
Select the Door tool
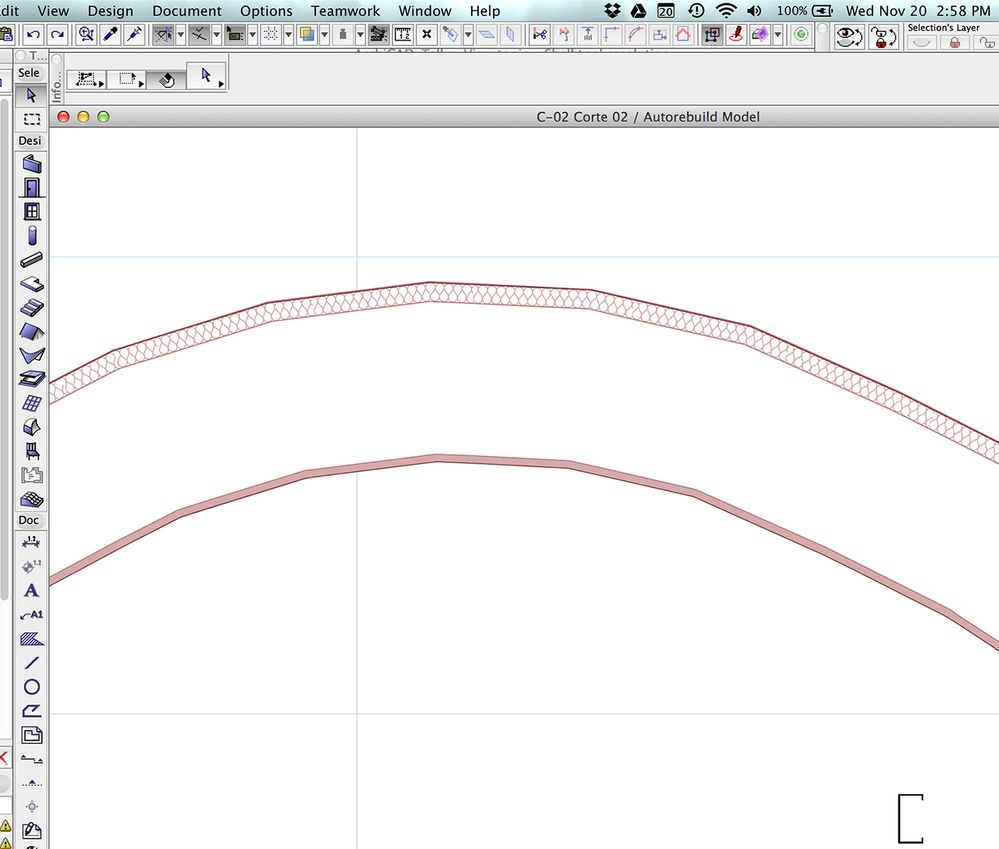coord(32,187)
